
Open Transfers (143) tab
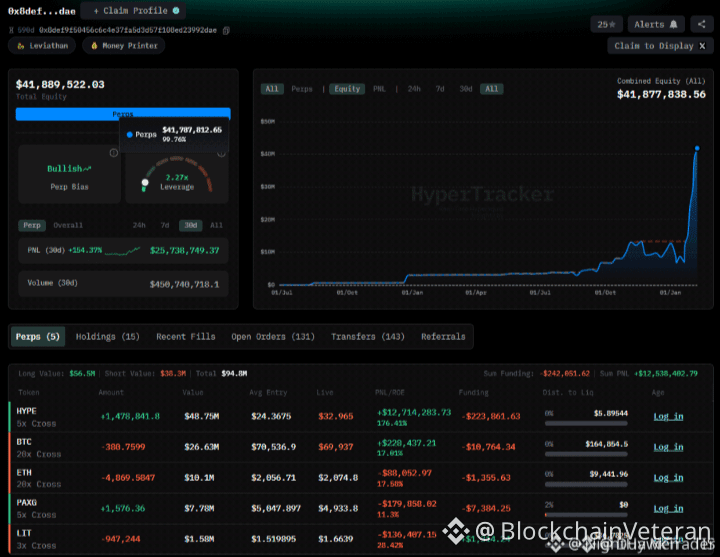(x=368, y=337)
